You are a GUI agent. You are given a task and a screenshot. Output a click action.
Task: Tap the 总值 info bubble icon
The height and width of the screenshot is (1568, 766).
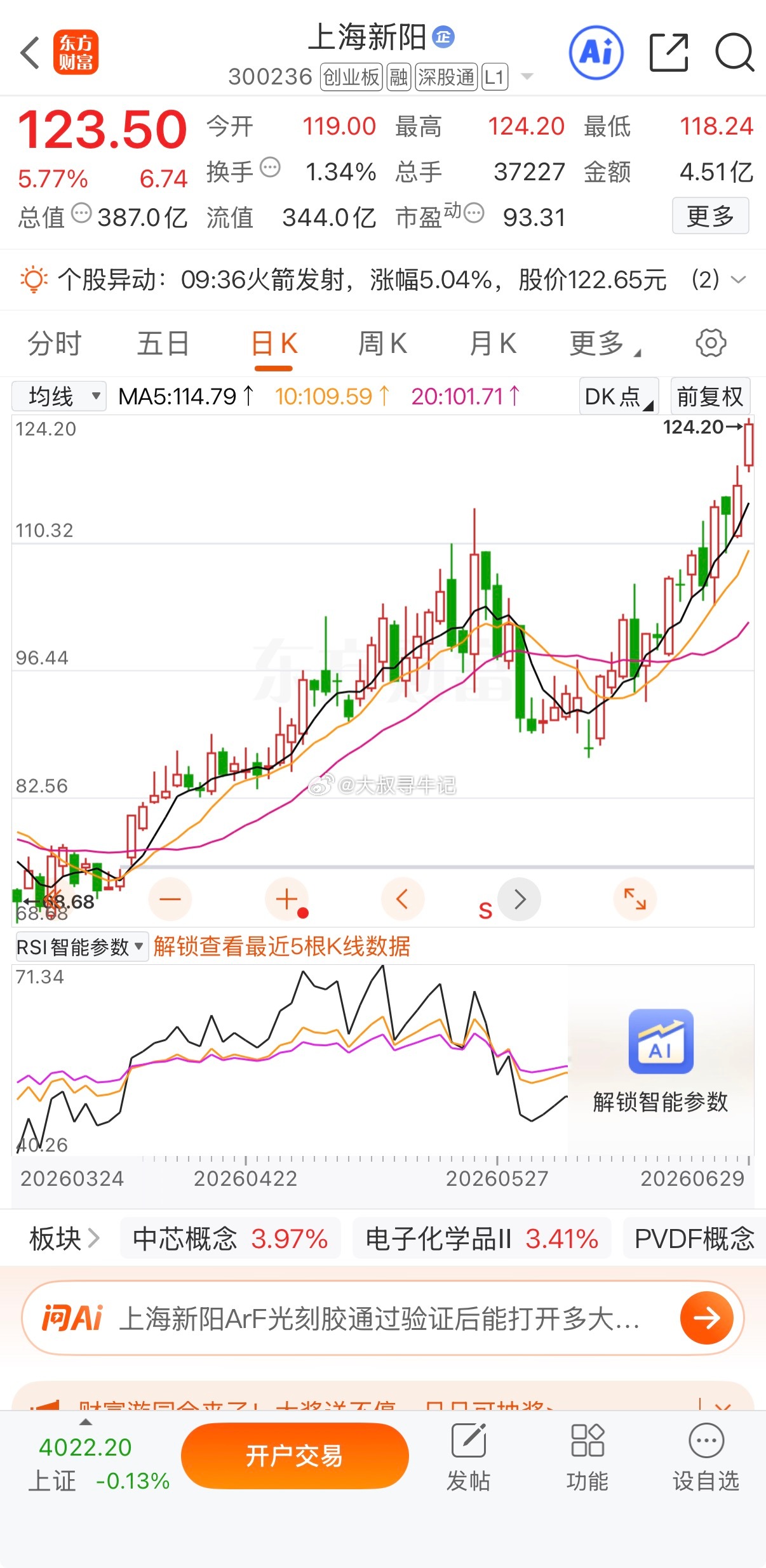pyautogui.click(x=81, y=213)
